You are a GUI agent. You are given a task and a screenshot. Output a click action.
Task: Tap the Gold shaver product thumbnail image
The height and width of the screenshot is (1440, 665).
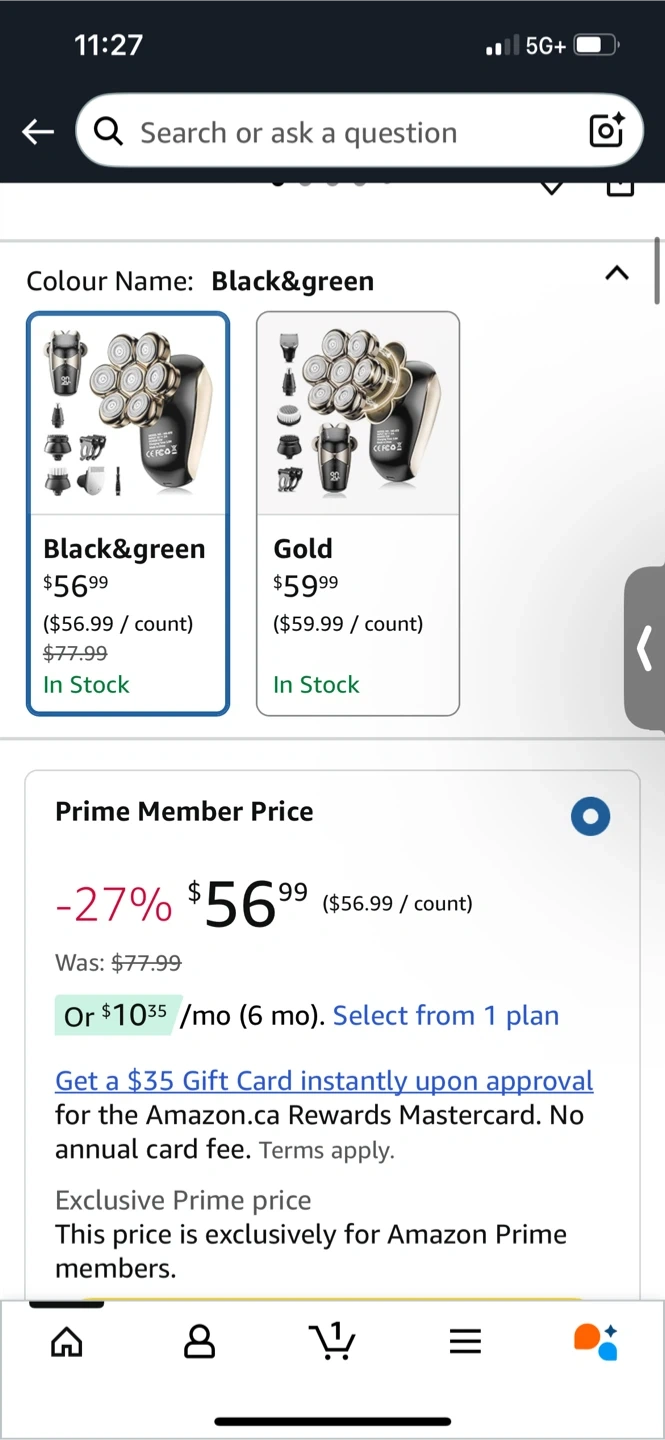point(358,412)
